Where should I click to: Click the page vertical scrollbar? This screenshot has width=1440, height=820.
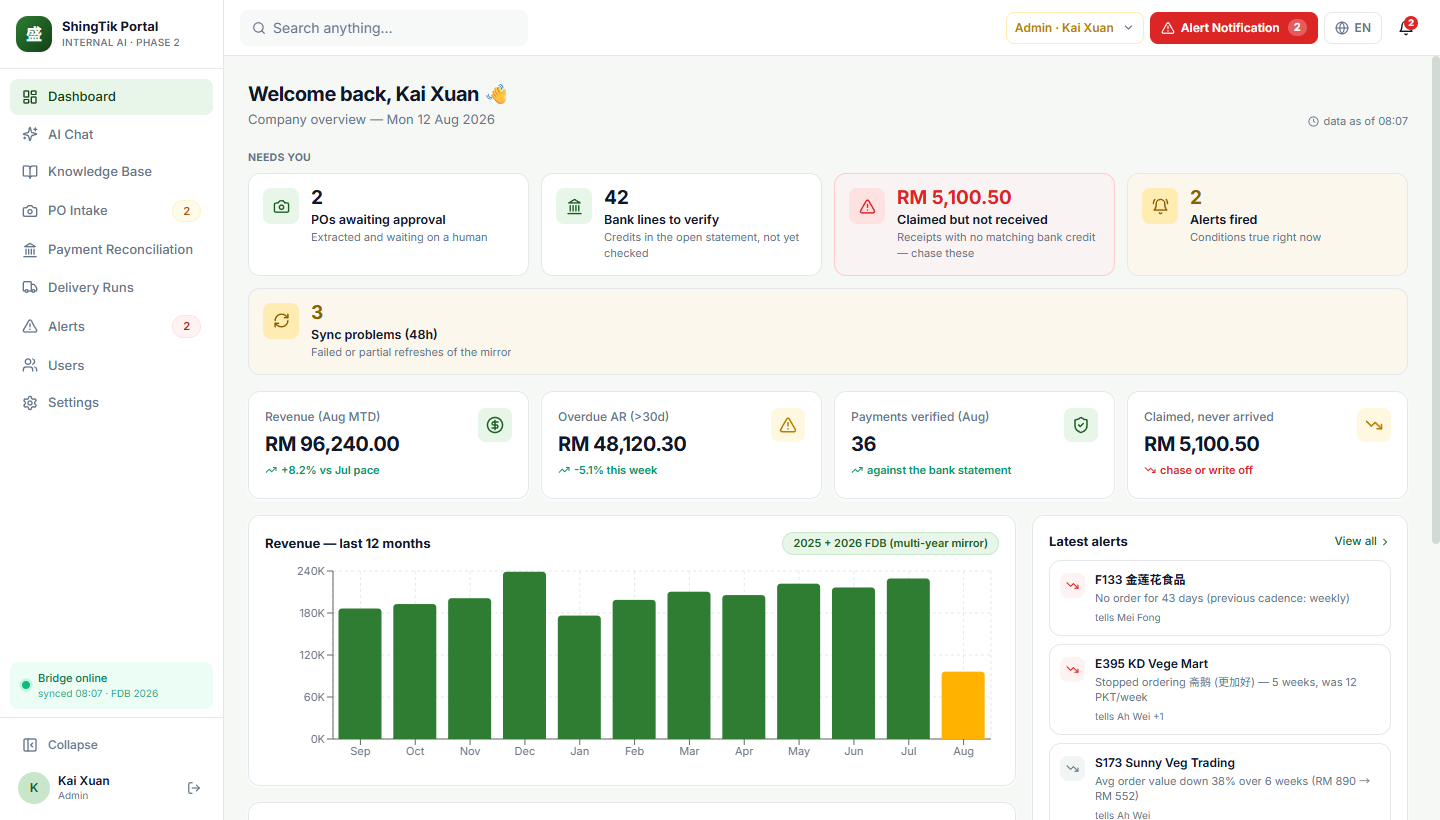(1435, 300)
